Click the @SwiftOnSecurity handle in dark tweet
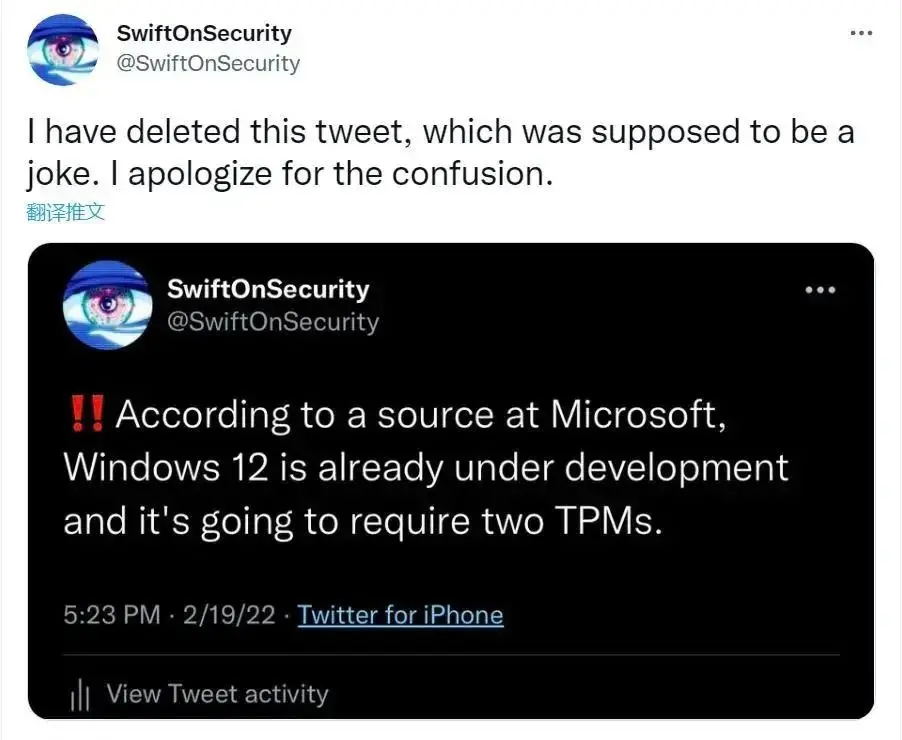902x740 pixels. click(273, 322)
